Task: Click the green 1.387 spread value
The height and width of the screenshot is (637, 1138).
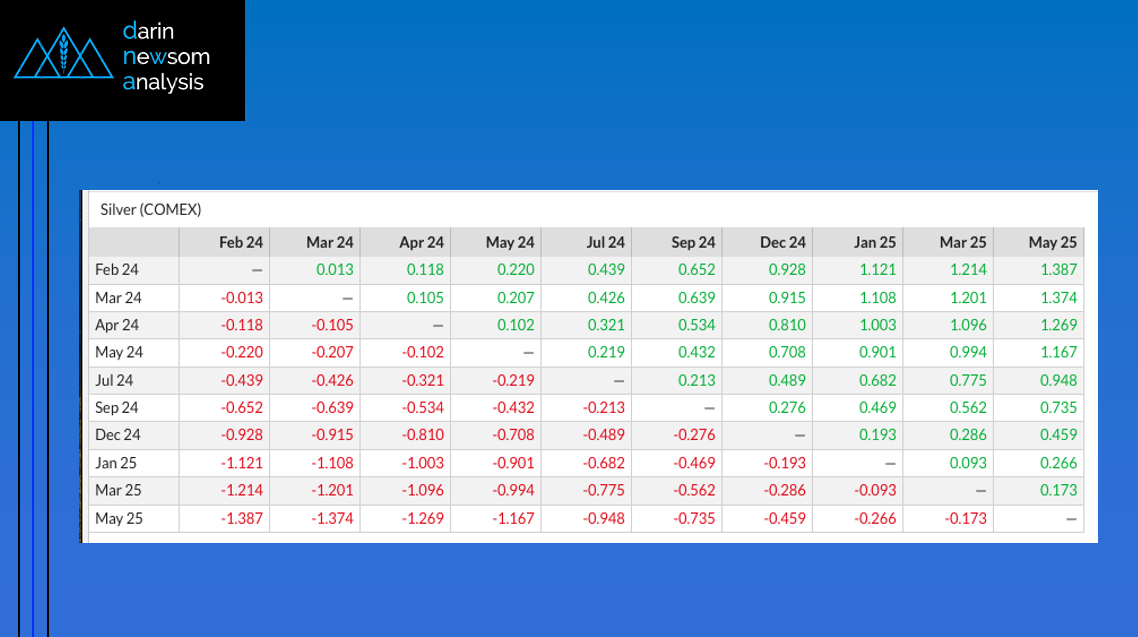Action: tap(1058, 270)
